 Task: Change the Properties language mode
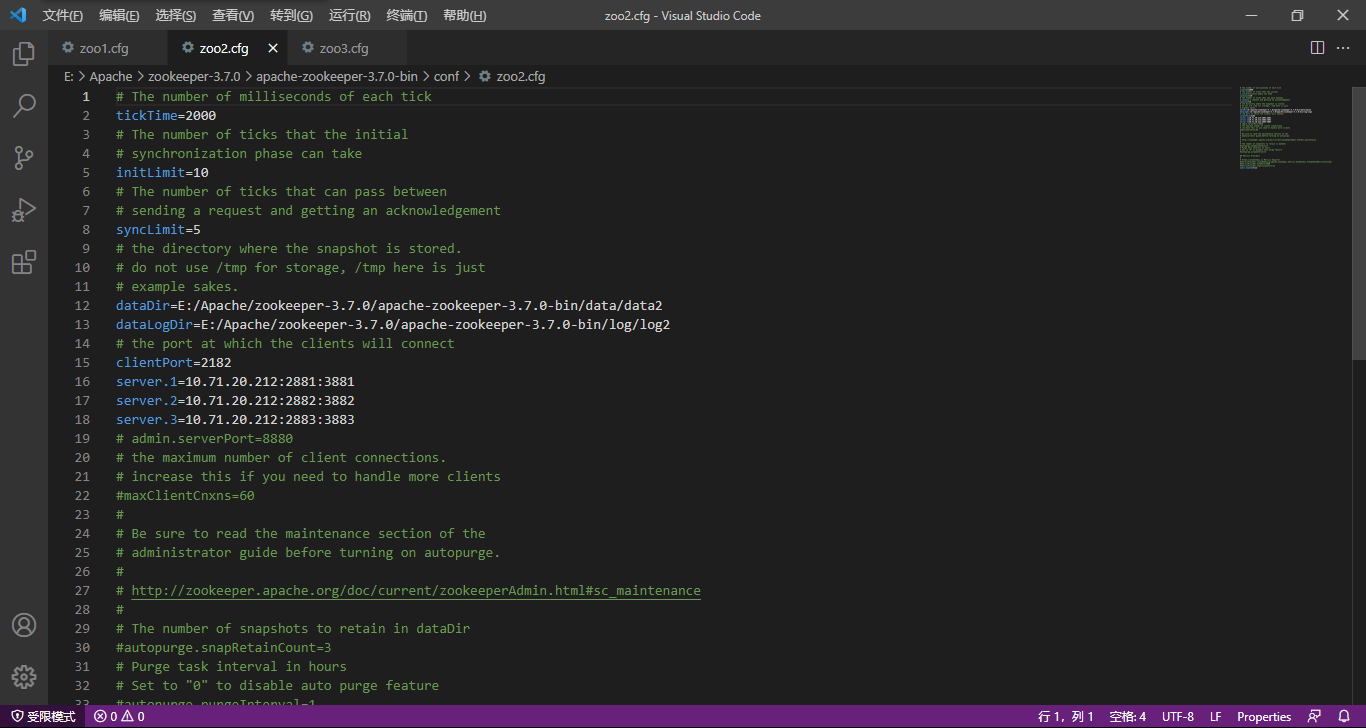point(1264,716)
